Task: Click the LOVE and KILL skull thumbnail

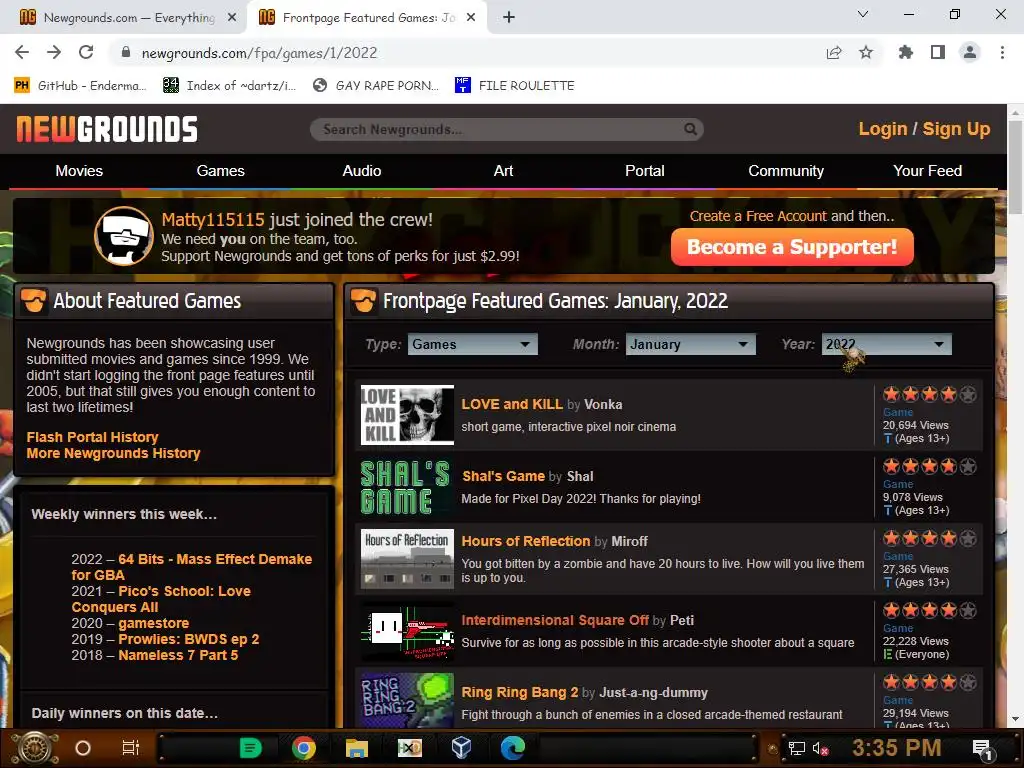Action: tap(408, 415)
